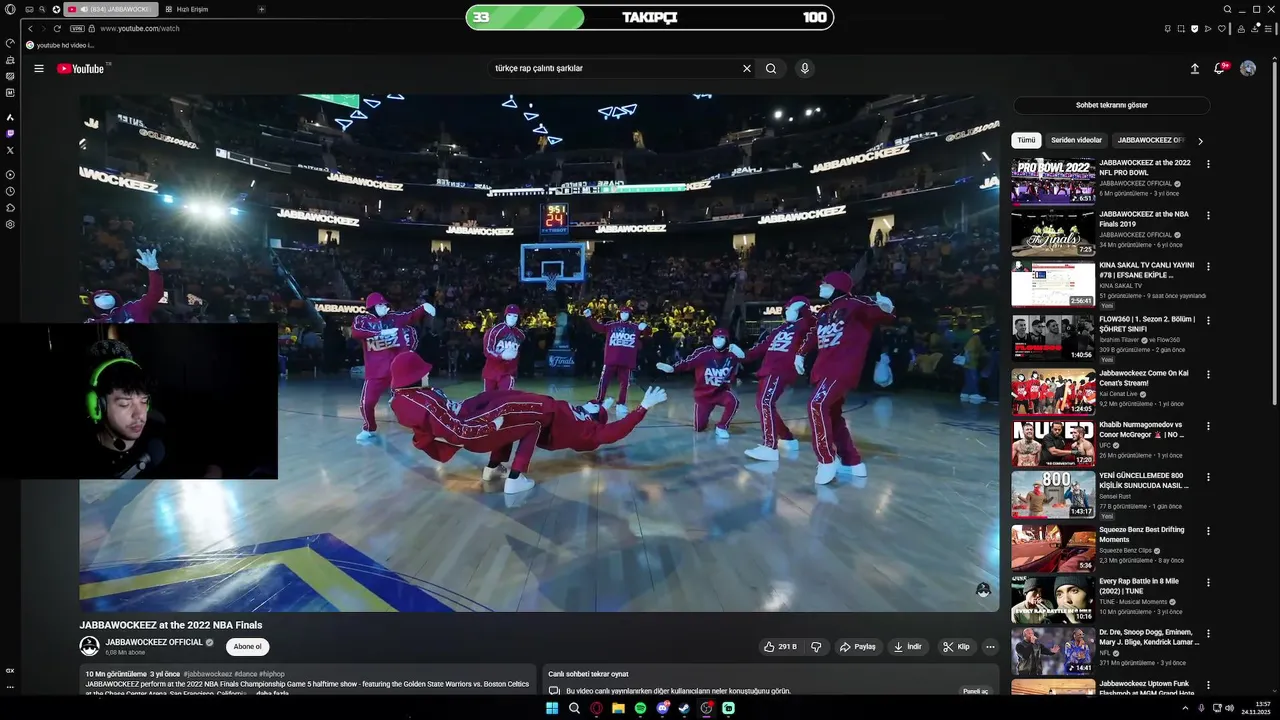
Task: Open Squeeze Benz Best Drifting Moments title
Action: [x=1142, y=534]
